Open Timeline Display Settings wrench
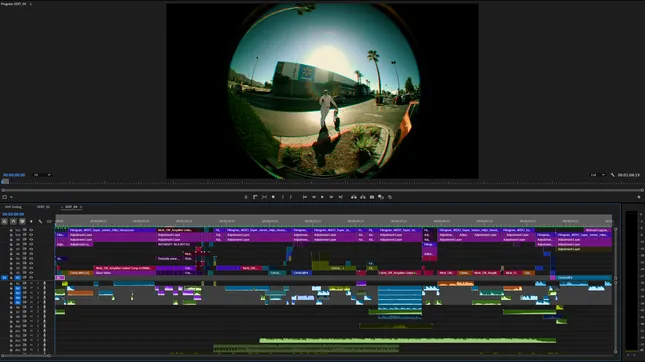645x362 pixels. (40, 221)
